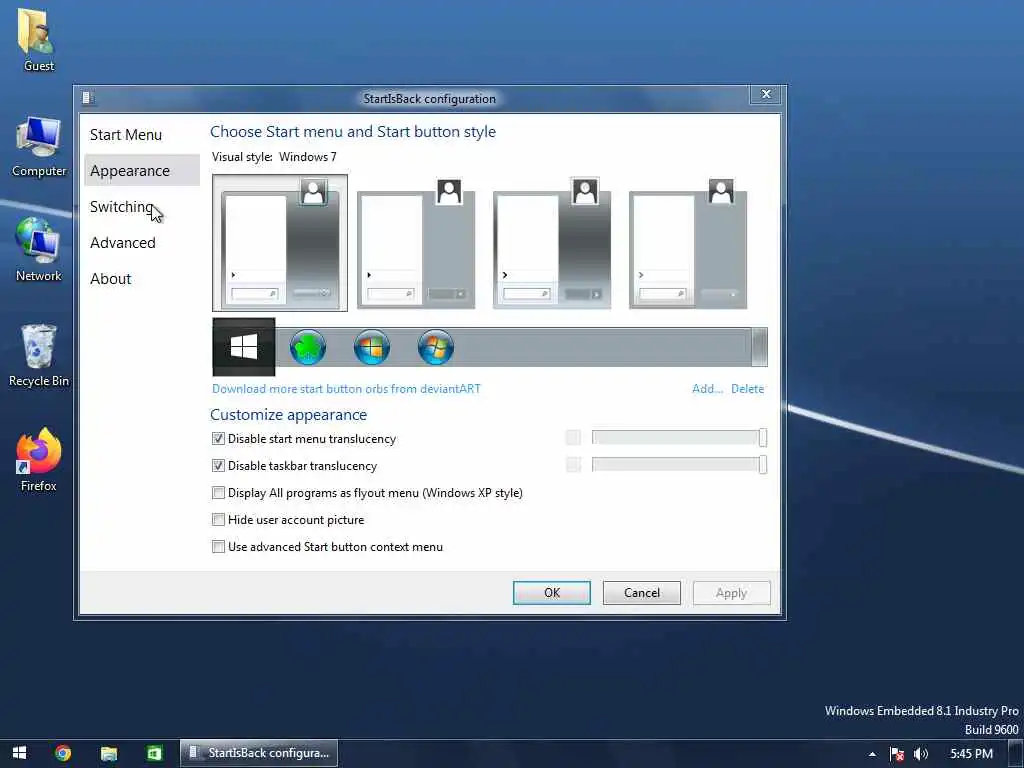Screen dimensions: 1024x768
Task: Switch to the Switching tab
Action: pyautogui.click(x=142, y=206)
